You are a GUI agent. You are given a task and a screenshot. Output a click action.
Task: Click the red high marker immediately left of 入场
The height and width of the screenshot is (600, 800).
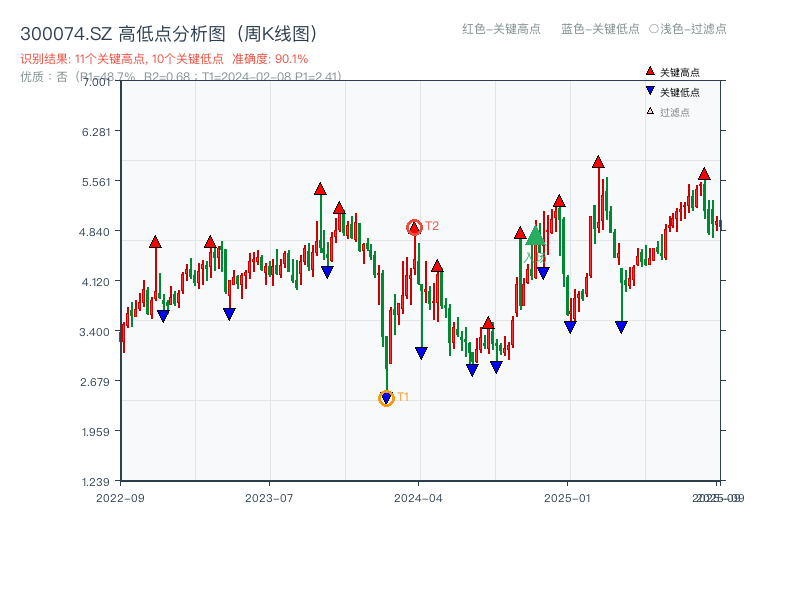(520, 233)
